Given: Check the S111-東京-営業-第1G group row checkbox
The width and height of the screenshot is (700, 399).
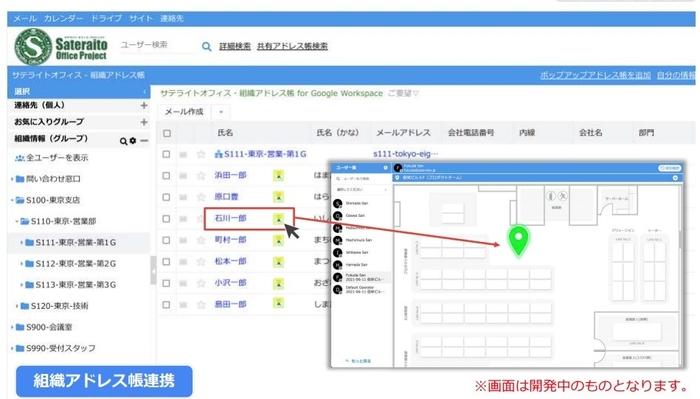Looking at the screenshot, I should [x=166, y=154].
